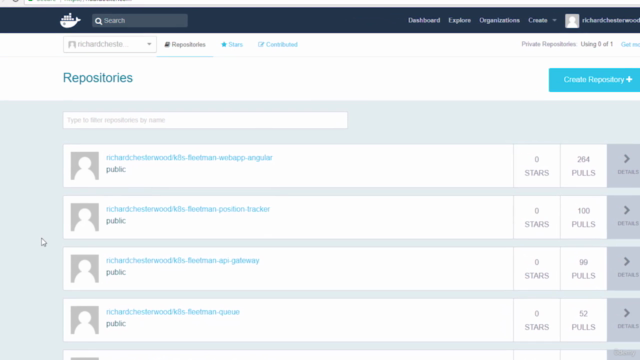Click the 52 PULLS count
Image resolution: width=640 pixels, height=360 pixels.
pyautogui.click(x=583, y=320)
